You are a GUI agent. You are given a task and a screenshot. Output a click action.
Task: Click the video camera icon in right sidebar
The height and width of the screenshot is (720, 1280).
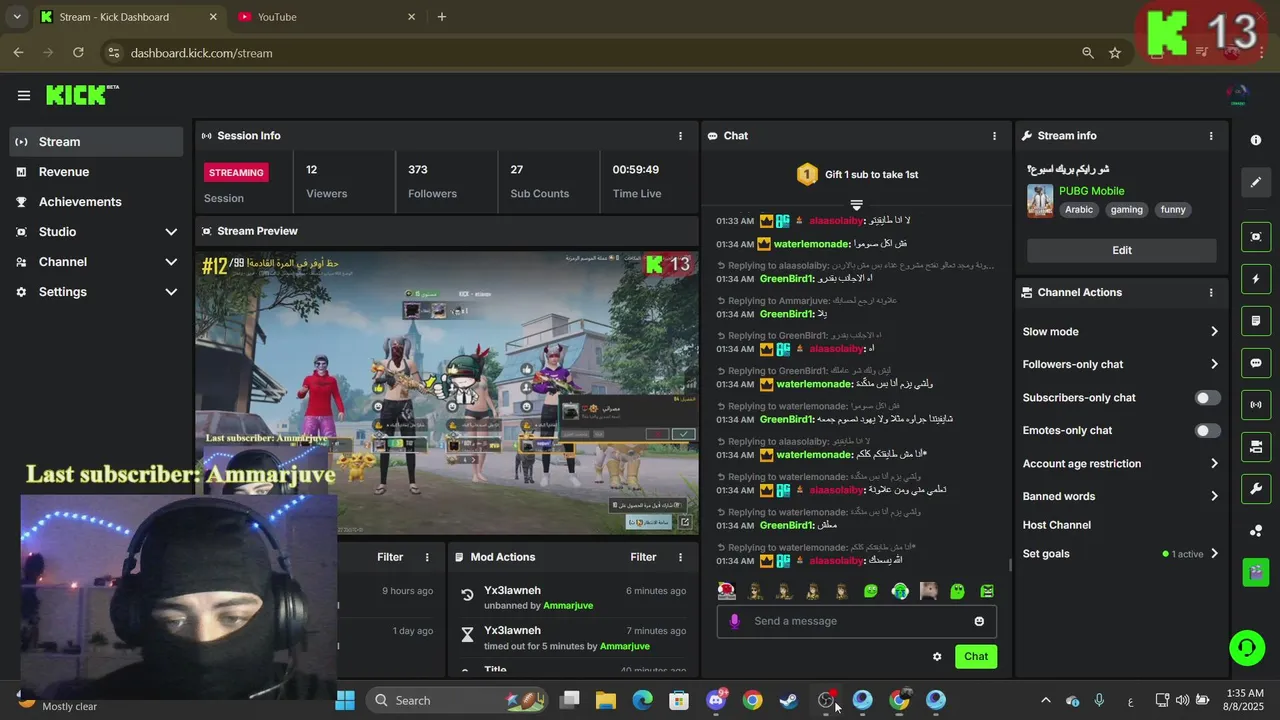[x=1256, y=446]
